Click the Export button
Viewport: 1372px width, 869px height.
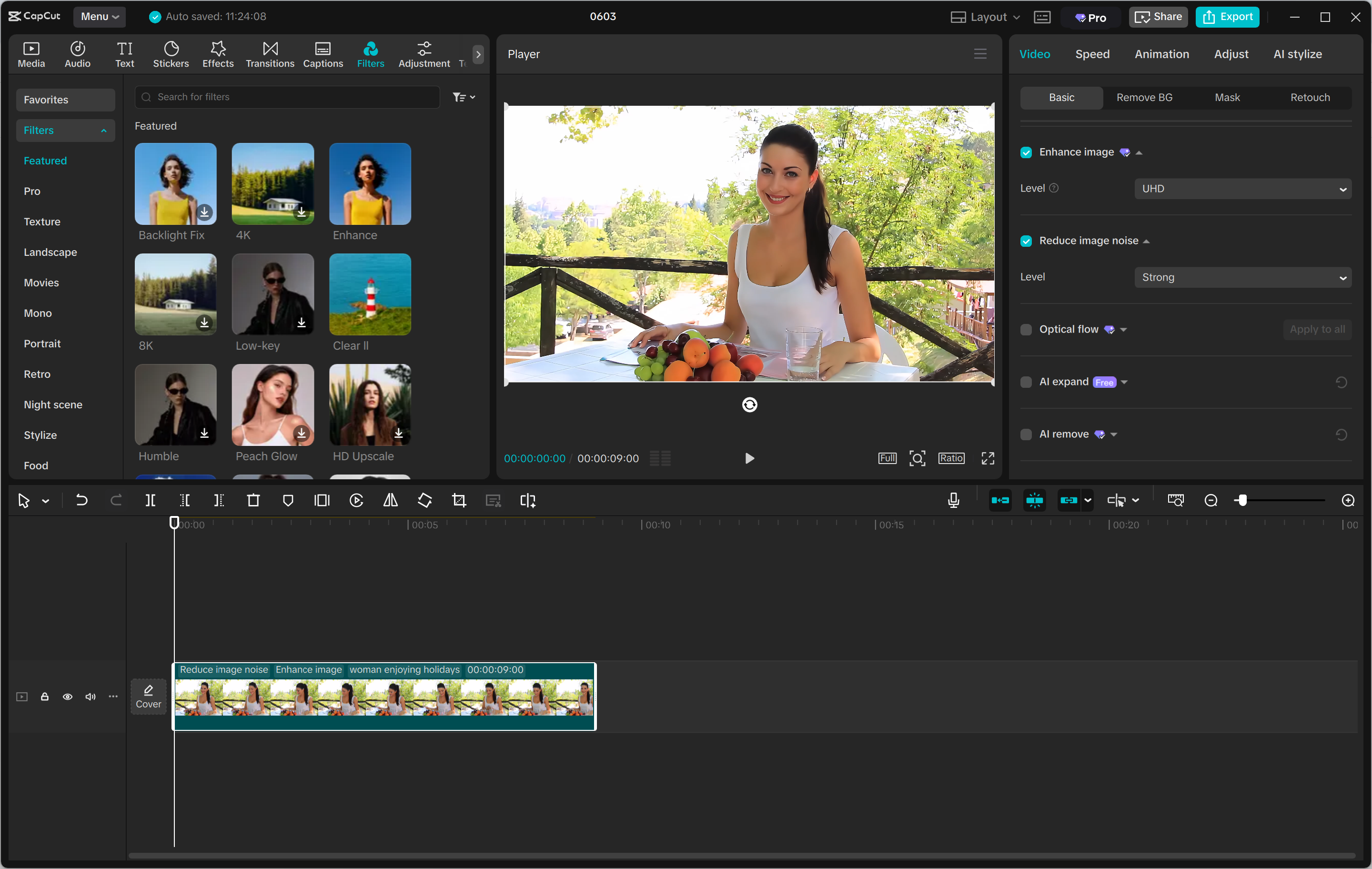[1227, 17]
